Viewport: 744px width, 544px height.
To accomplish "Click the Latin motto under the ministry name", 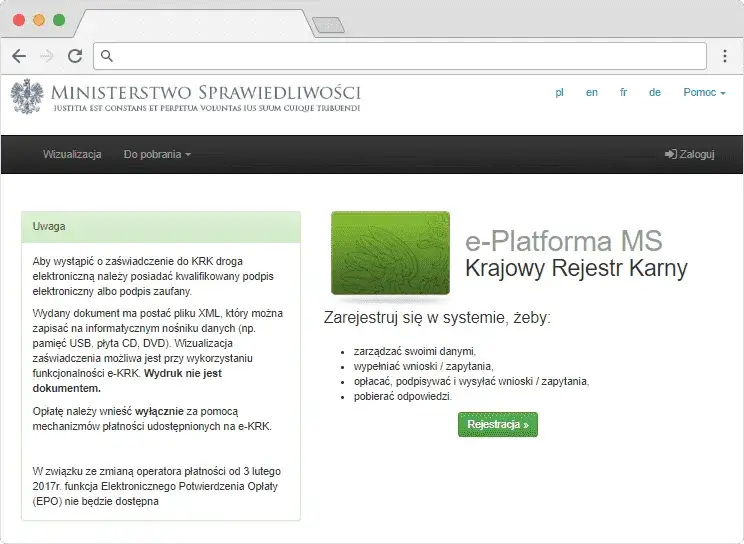I will pyautogui.click(x=206, y=108).
